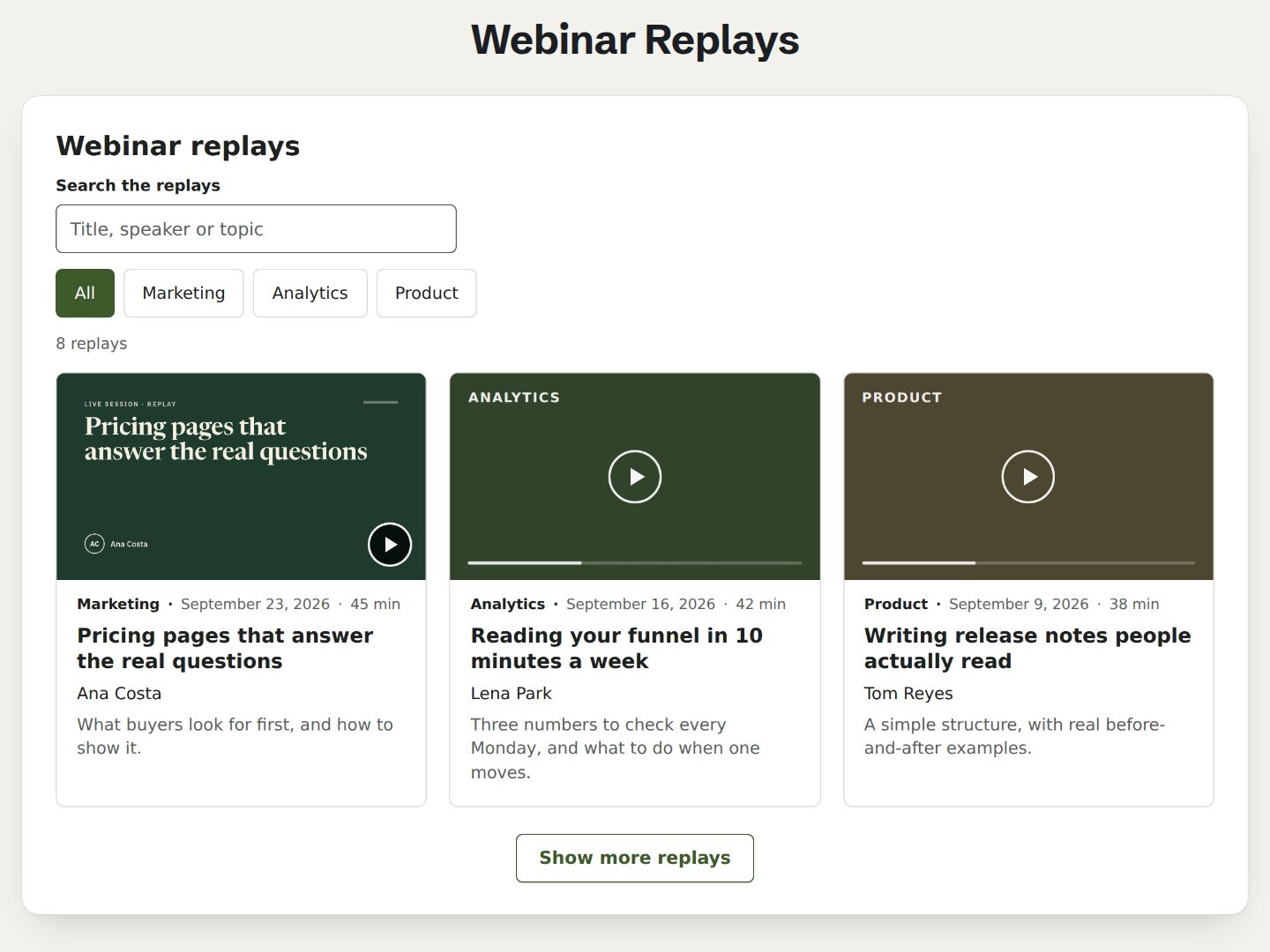
Task: Seek the Product video progress bar
Action: [1028, 562]
